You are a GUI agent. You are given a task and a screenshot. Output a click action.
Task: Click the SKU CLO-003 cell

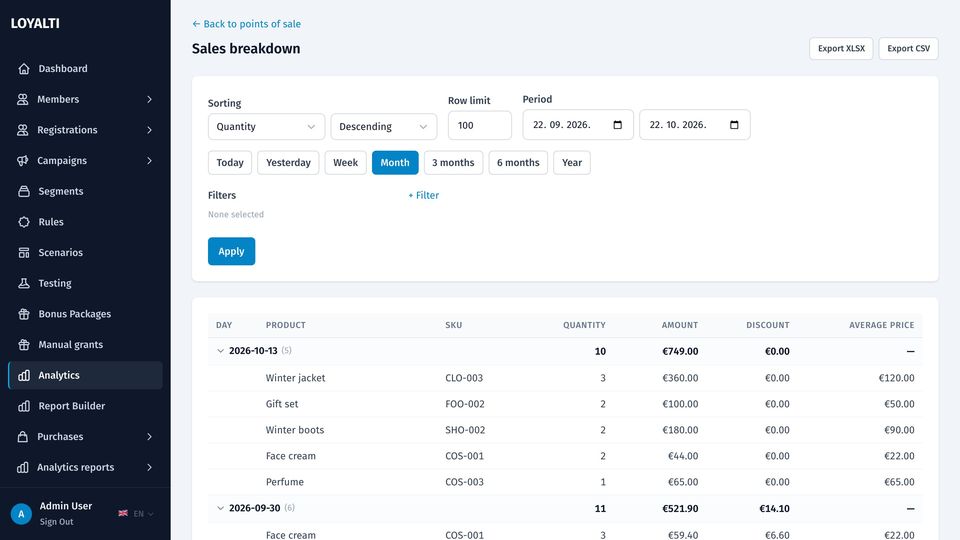(464, 378)
